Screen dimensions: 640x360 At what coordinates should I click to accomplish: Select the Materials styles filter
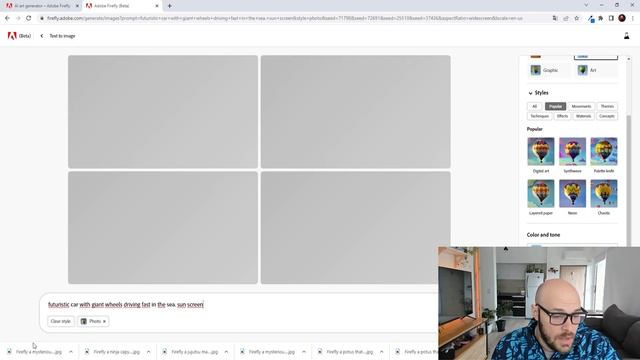click(583, 116)
